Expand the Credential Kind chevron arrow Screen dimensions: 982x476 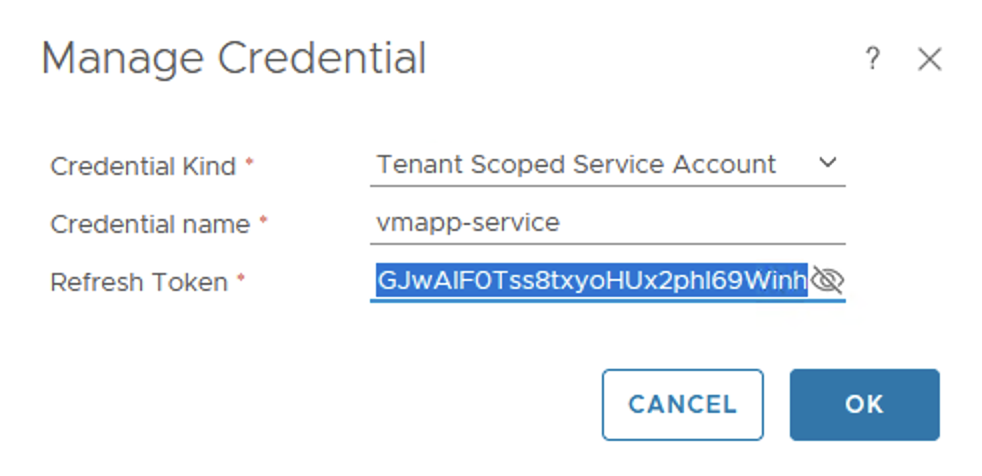point(827,163)
